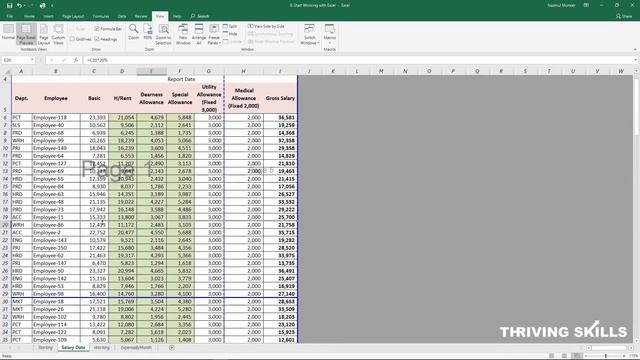Click the Gross Salary header cell
This screenshot has height=360, width=640.
[280, 98]
